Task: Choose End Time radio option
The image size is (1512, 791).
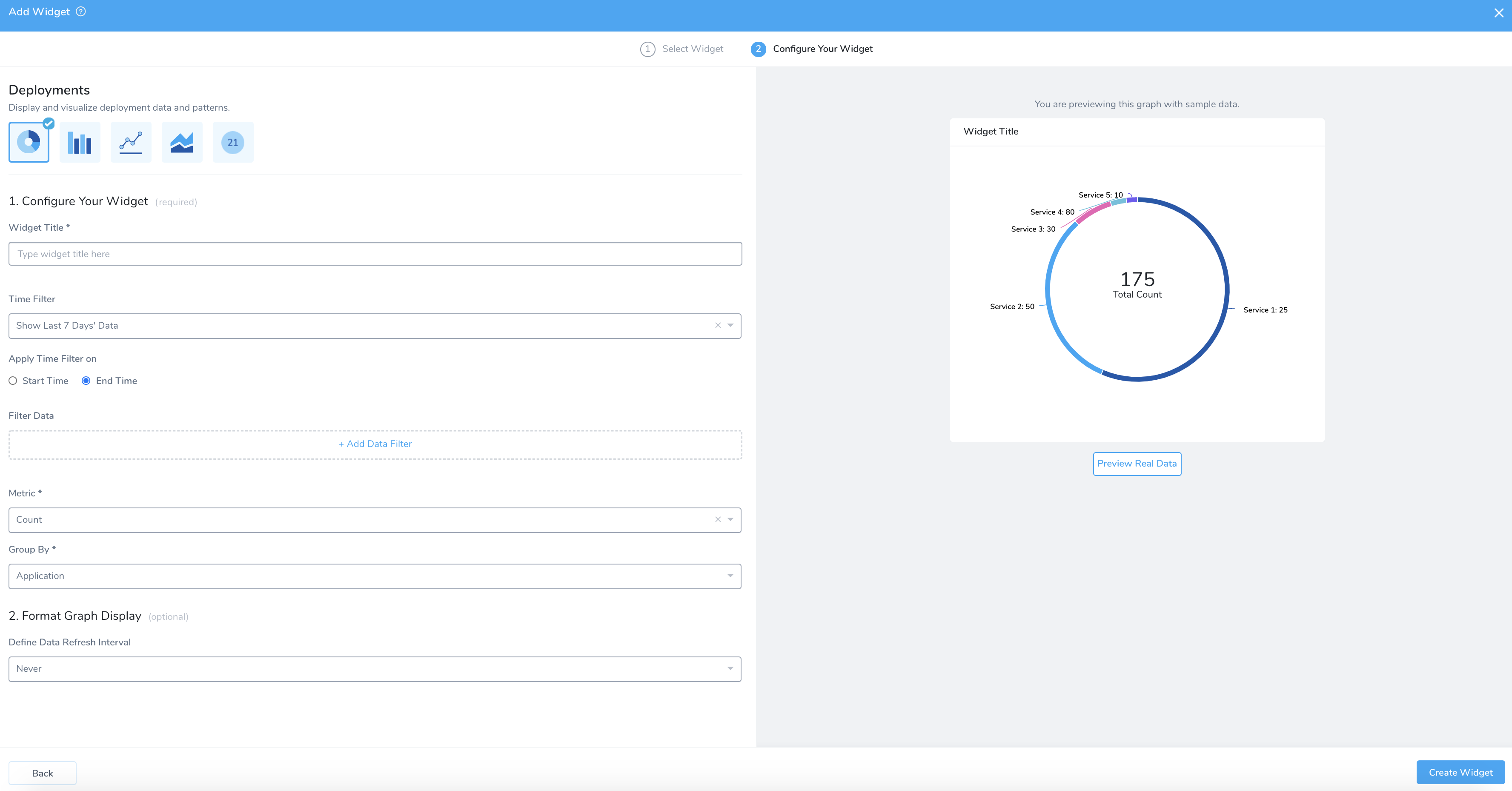Action: [x=86, y=381]
